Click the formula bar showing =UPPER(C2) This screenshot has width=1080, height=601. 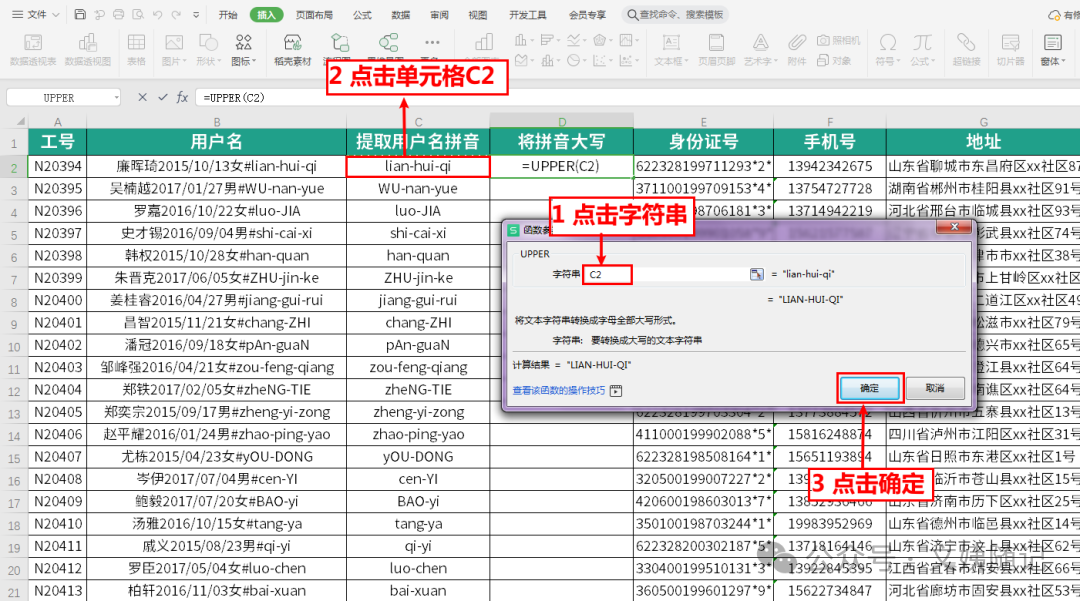point(638,98)
